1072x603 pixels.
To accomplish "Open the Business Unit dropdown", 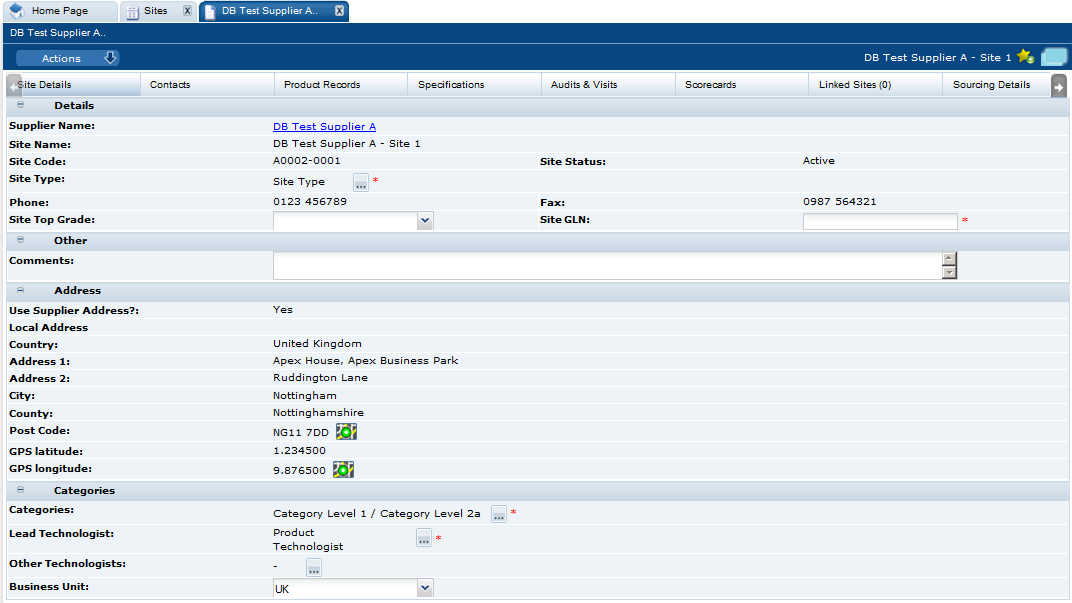I will click(x=424, y=588).
